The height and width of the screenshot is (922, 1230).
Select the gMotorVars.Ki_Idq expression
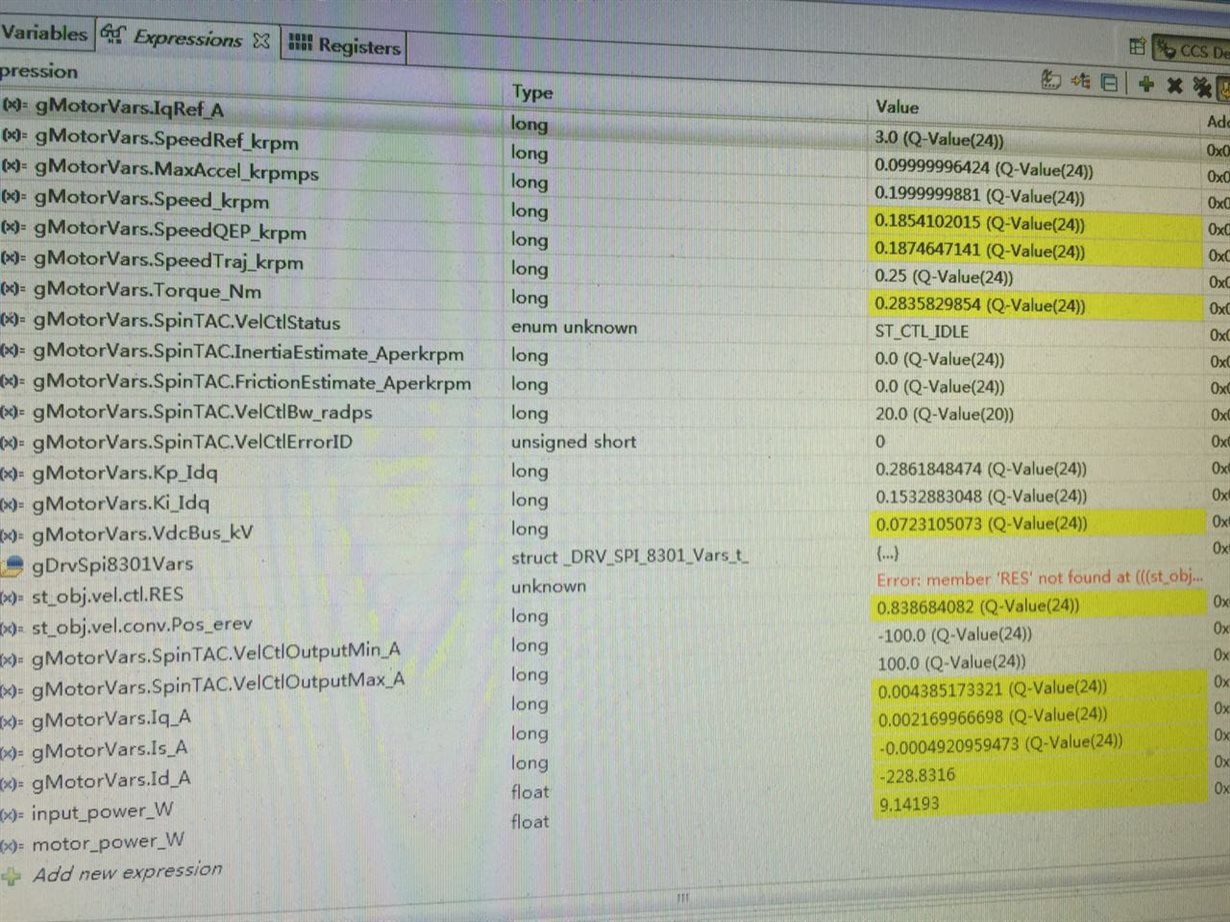click(x=121, y=502)
